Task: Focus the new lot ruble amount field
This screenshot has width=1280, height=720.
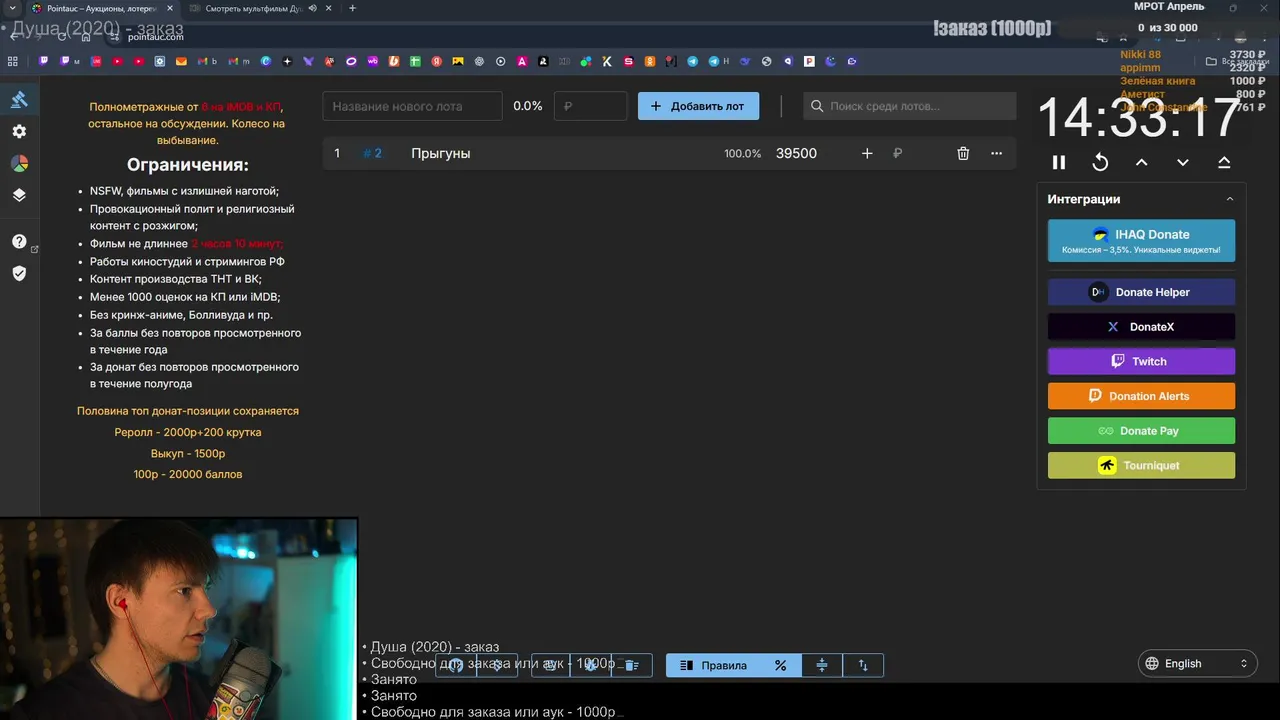Action: click(590, 106)
